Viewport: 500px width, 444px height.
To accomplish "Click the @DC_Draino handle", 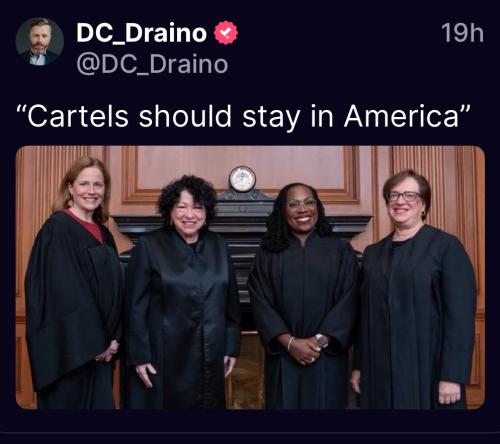I will tap(152, 64).
